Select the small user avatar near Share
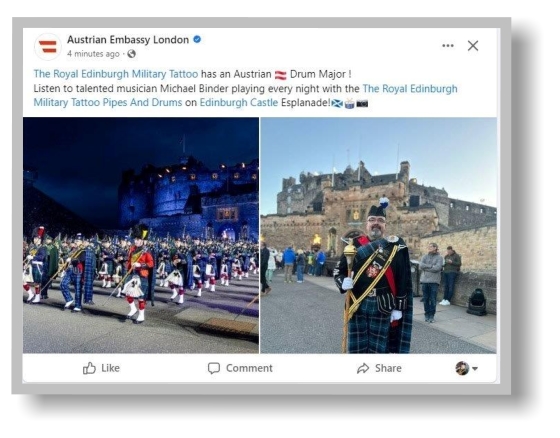 coord(462,368)
